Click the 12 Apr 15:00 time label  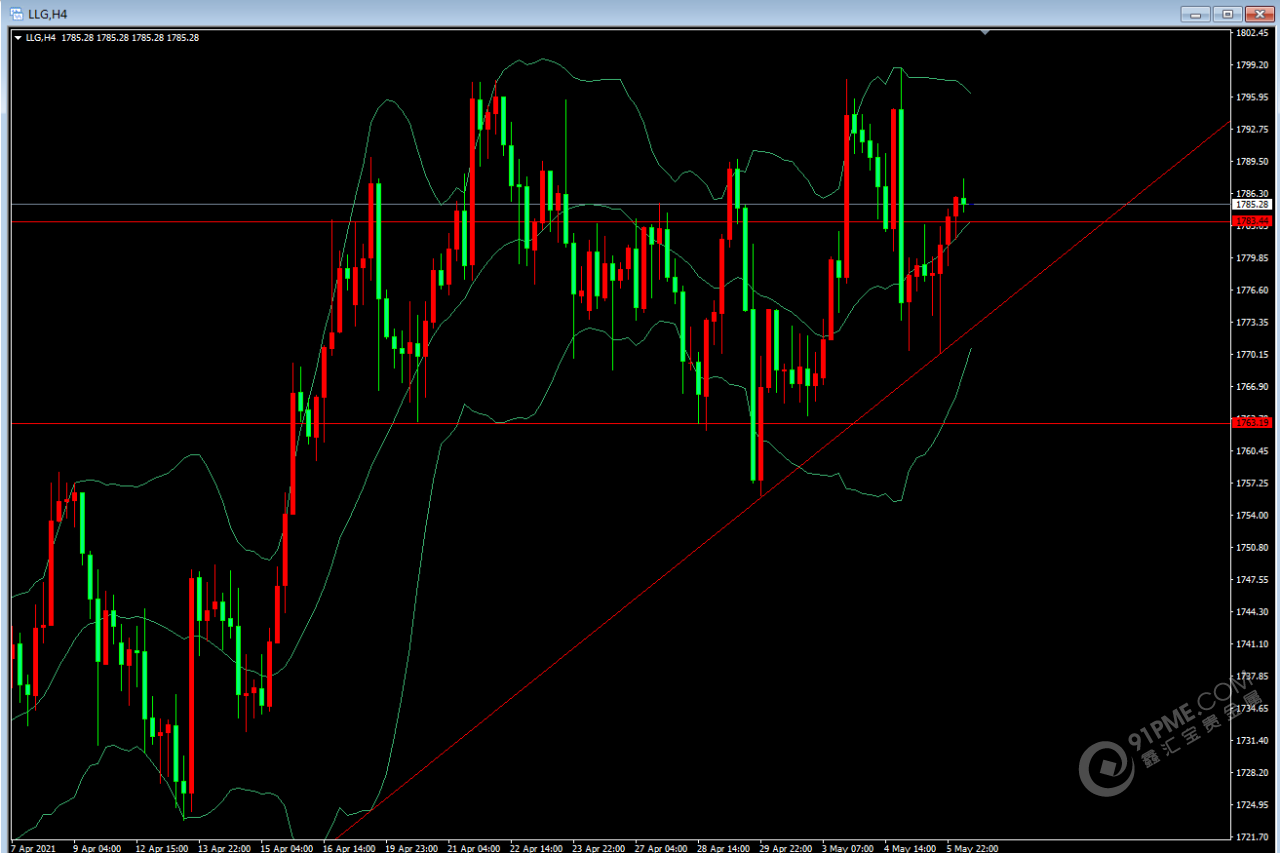pyautogui.click(x=161, y=848)
